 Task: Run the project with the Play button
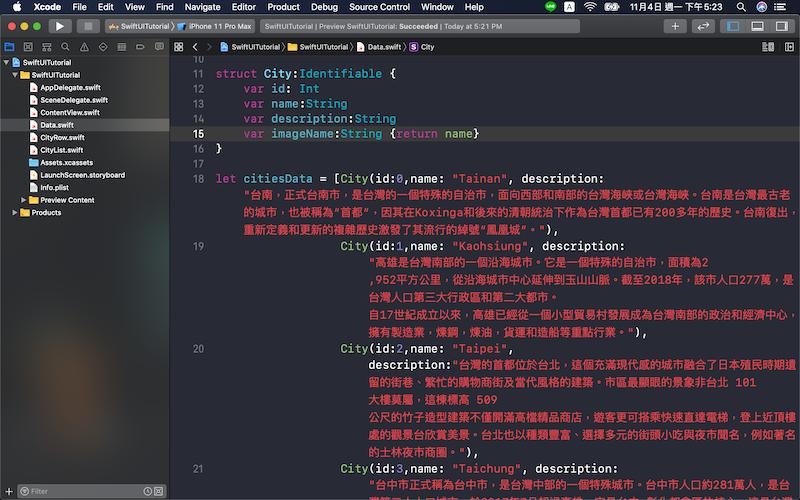60,26
